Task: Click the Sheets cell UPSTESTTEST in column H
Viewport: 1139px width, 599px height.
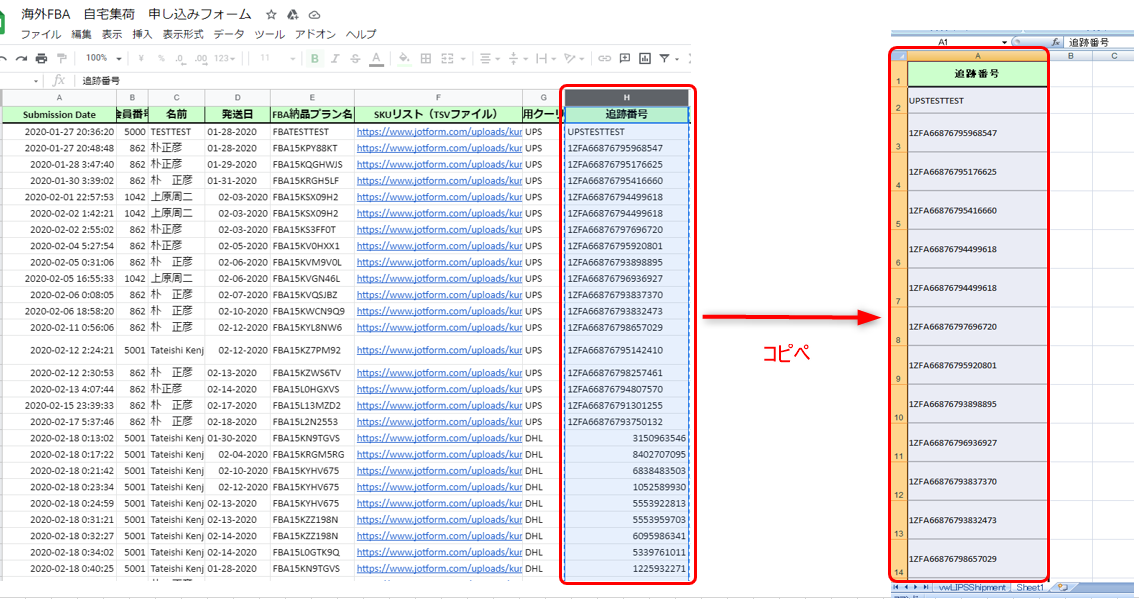Action: pos(626,132)
